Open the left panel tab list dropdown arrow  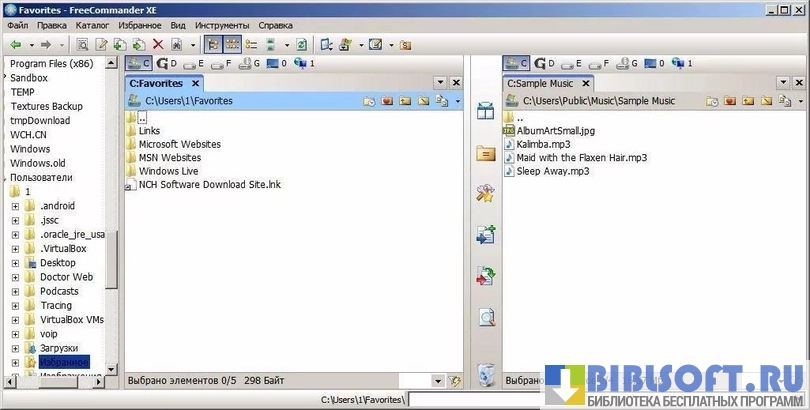439,83
